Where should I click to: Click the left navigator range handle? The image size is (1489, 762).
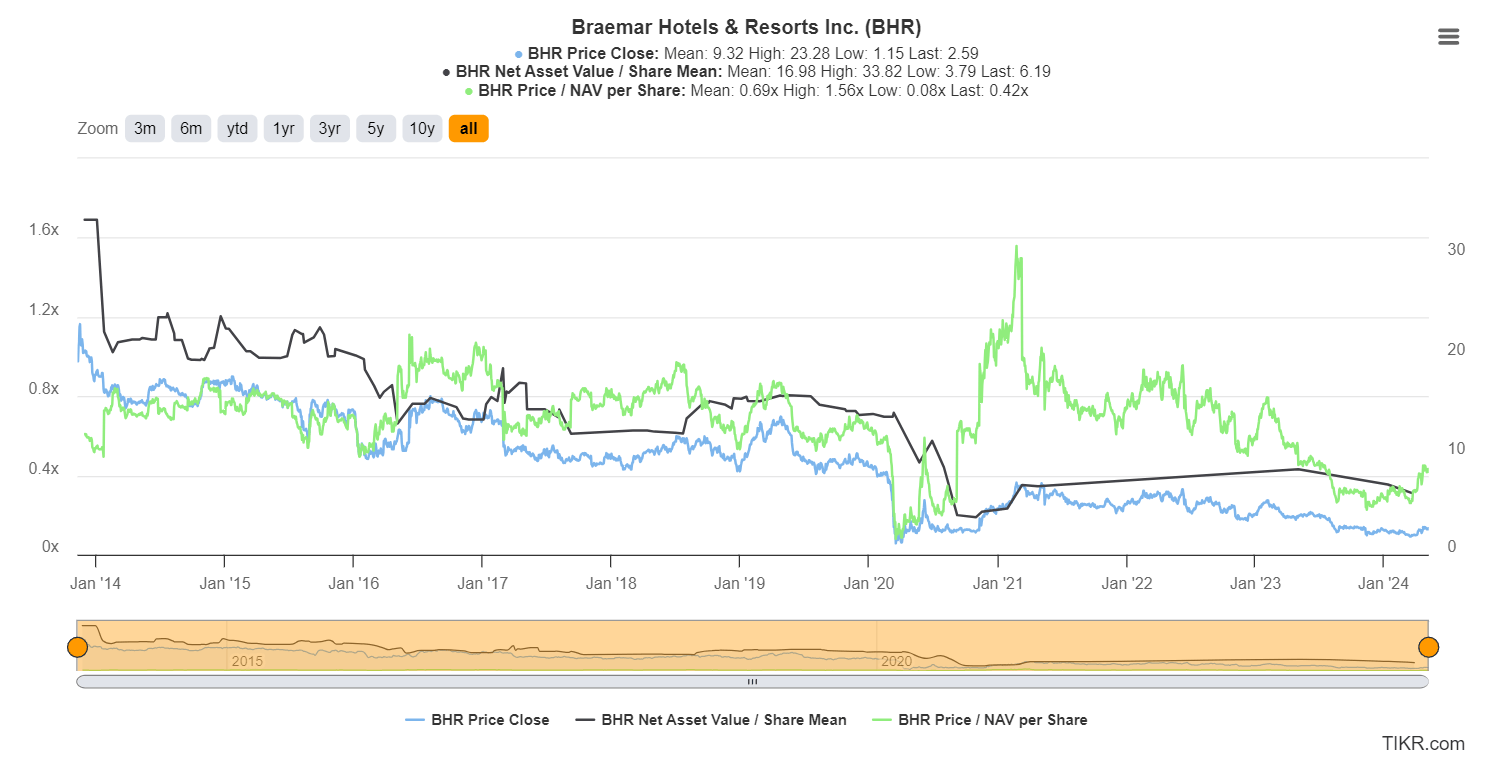click(77, 647)
